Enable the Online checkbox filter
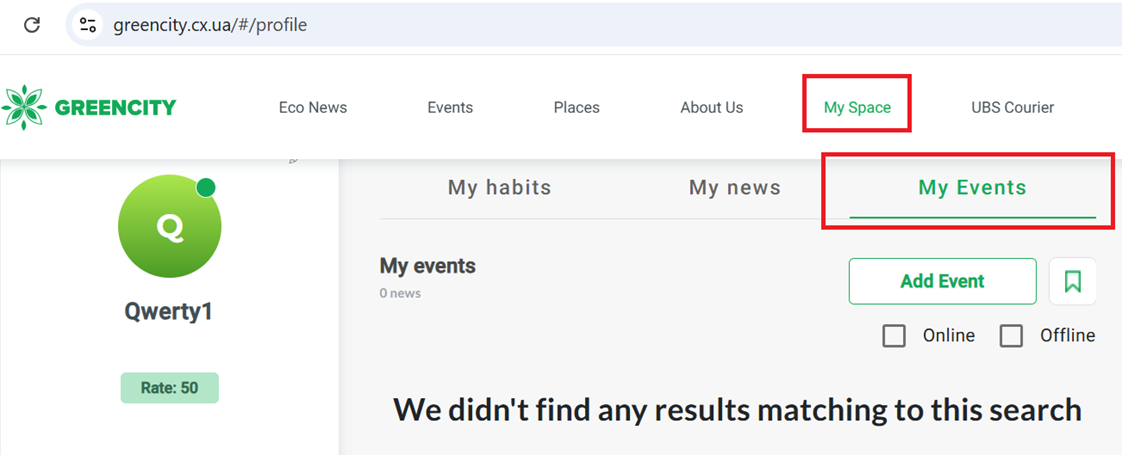Screen dimensions: 1122x455 894,336
